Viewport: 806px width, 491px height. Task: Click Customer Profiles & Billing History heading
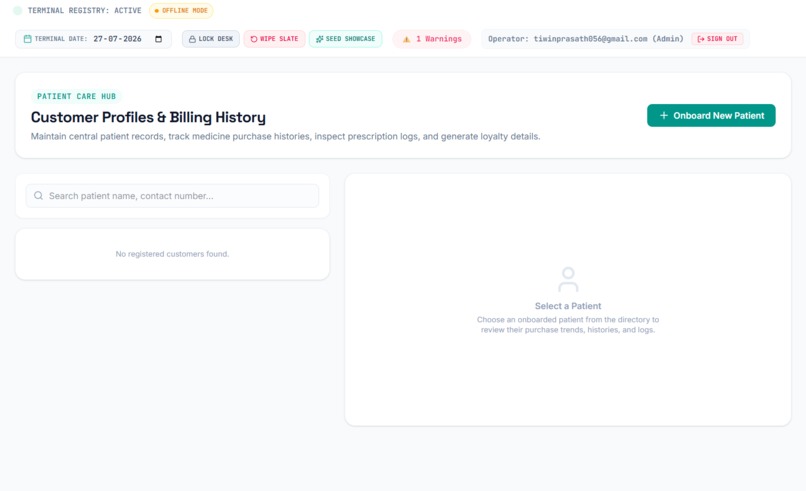pos(148,117)
